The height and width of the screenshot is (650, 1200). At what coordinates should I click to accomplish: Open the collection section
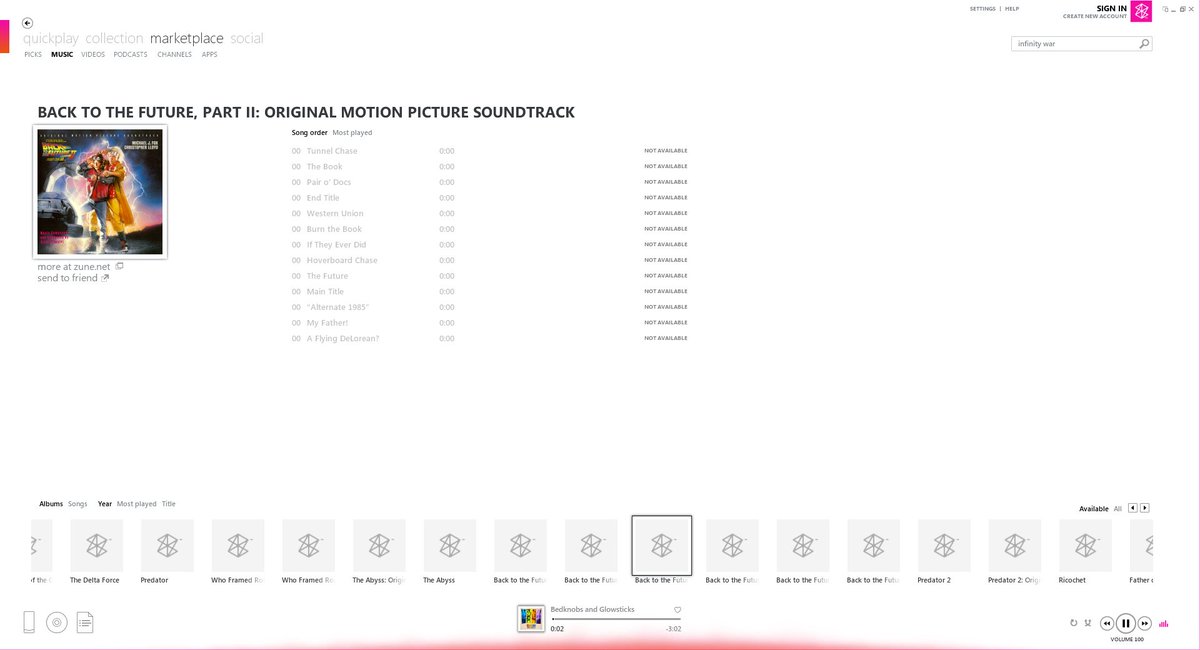114,39
